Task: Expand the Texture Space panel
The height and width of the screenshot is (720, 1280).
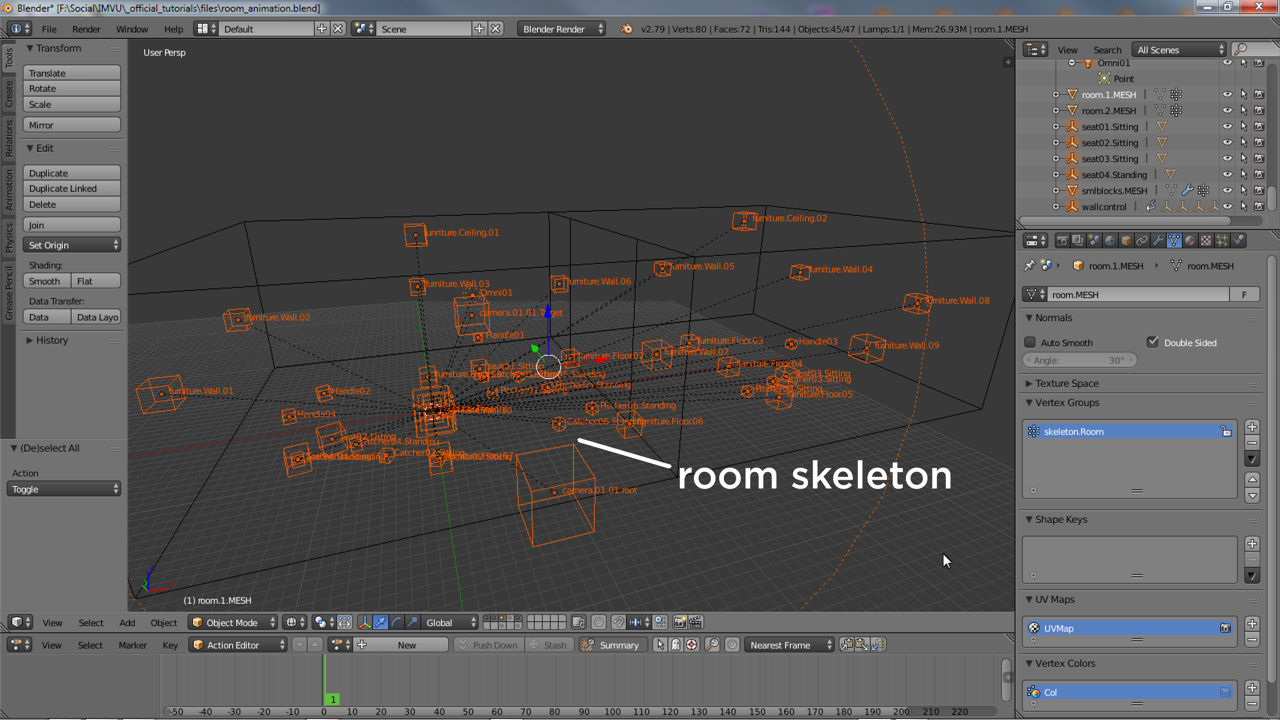Action: (x=1065, y=383)
